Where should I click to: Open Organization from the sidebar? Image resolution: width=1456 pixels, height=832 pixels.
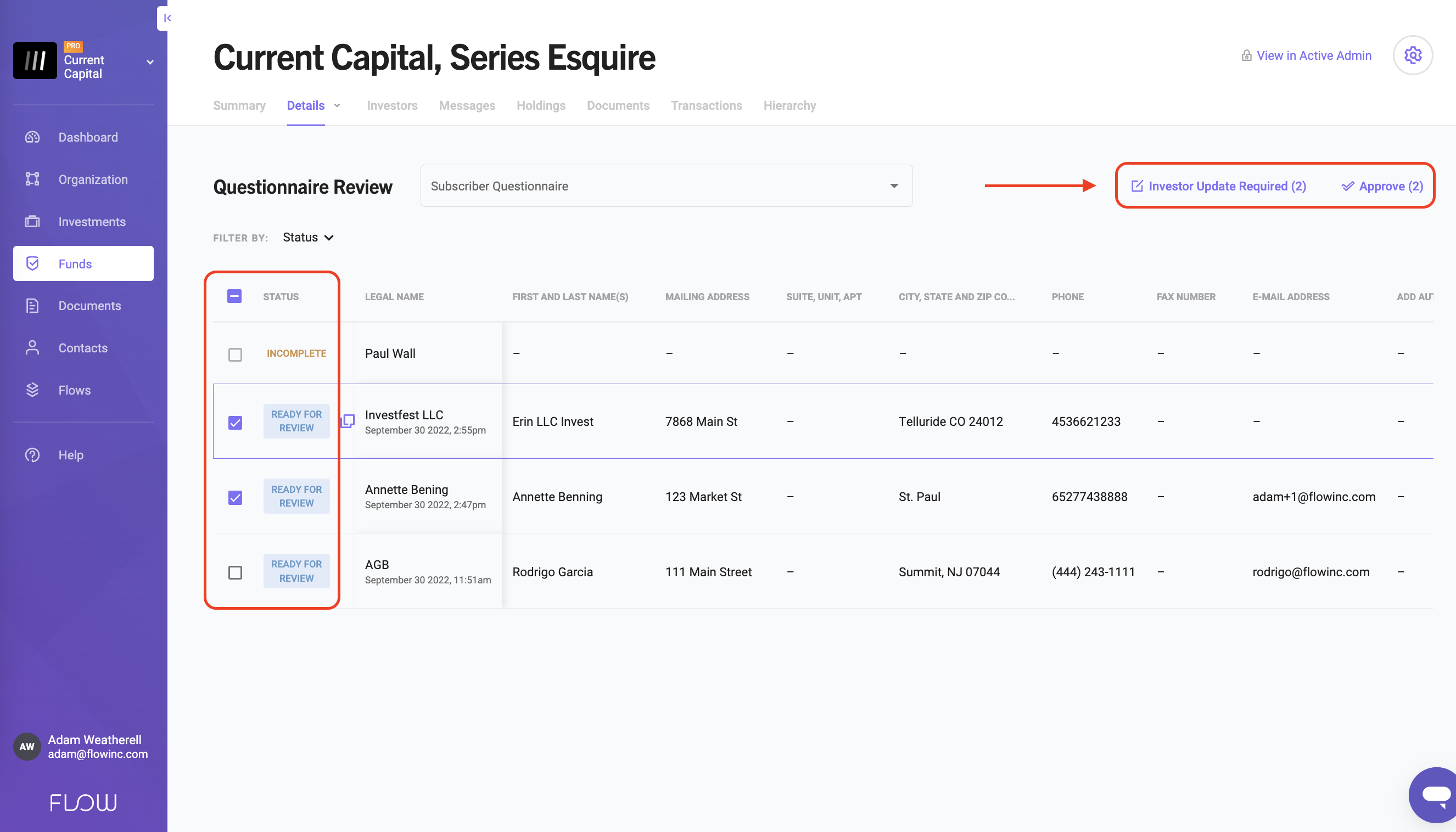[x=83, y=179]
